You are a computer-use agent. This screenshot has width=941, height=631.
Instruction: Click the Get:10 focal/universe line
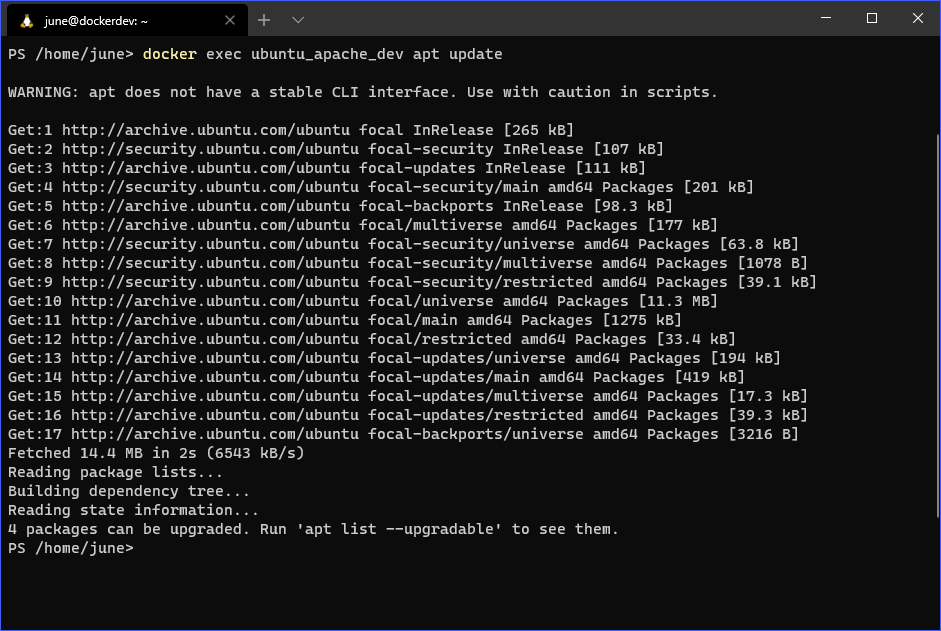[x=362, y=301]
